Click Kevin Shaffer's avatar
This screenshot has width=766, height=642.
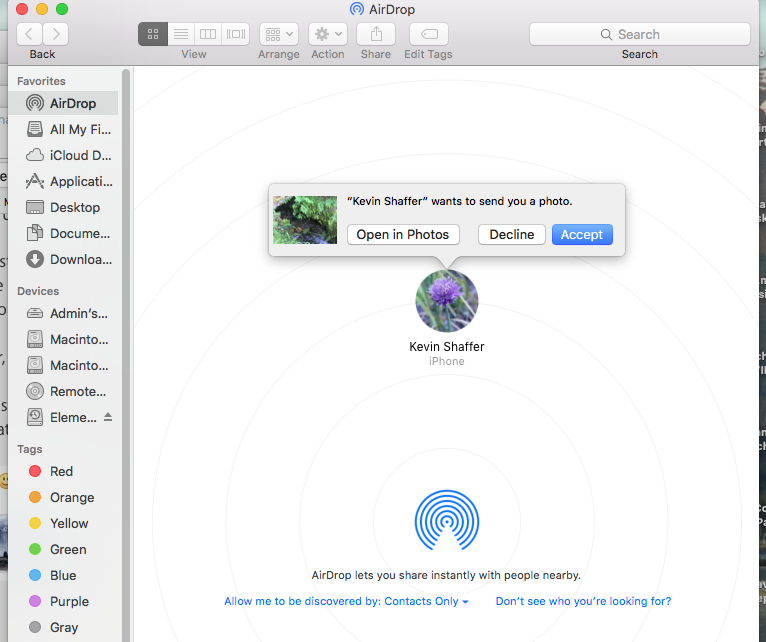click(447, 301)
